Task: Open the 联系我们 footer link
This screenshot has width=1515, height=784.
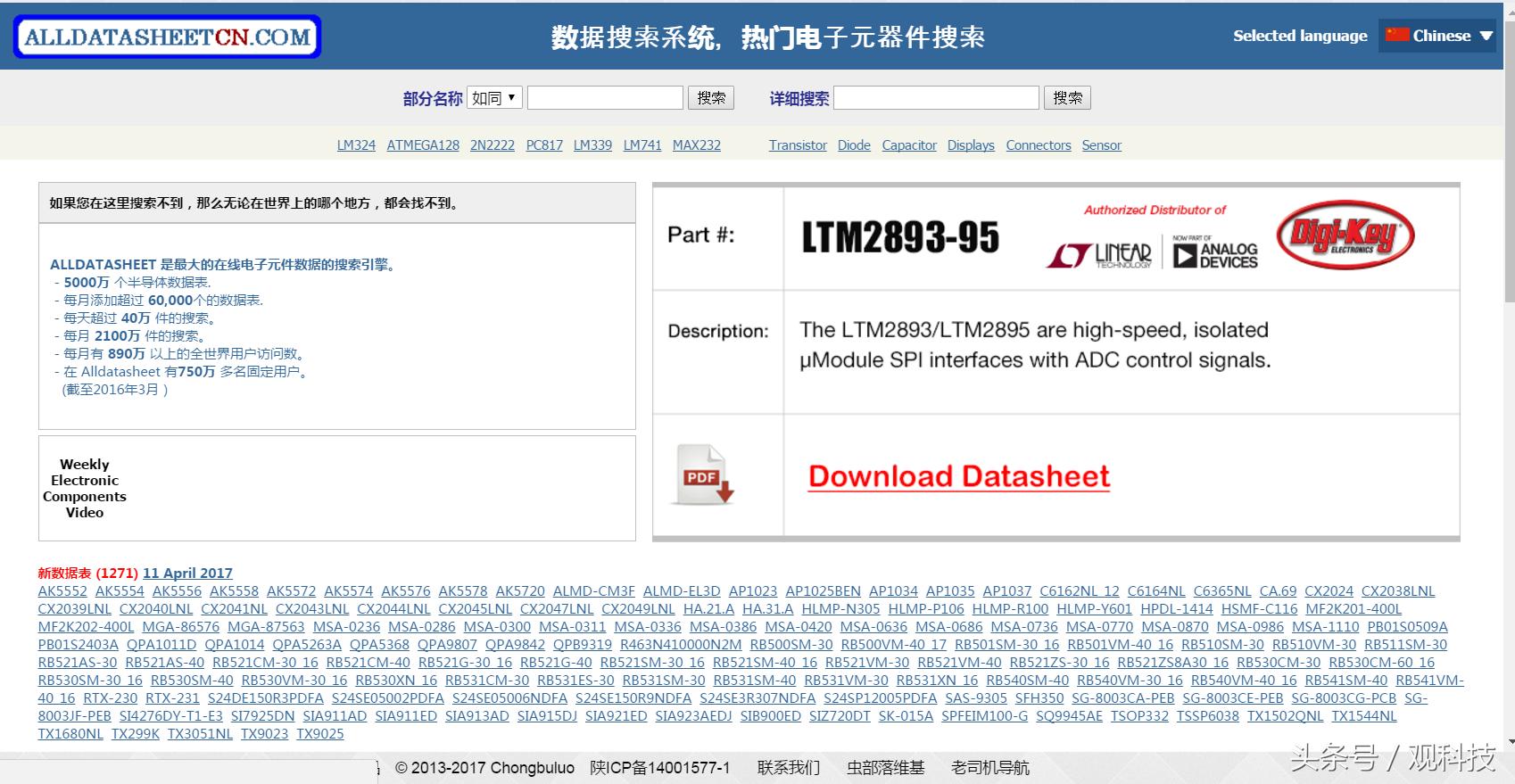Action: click(788, 768)
